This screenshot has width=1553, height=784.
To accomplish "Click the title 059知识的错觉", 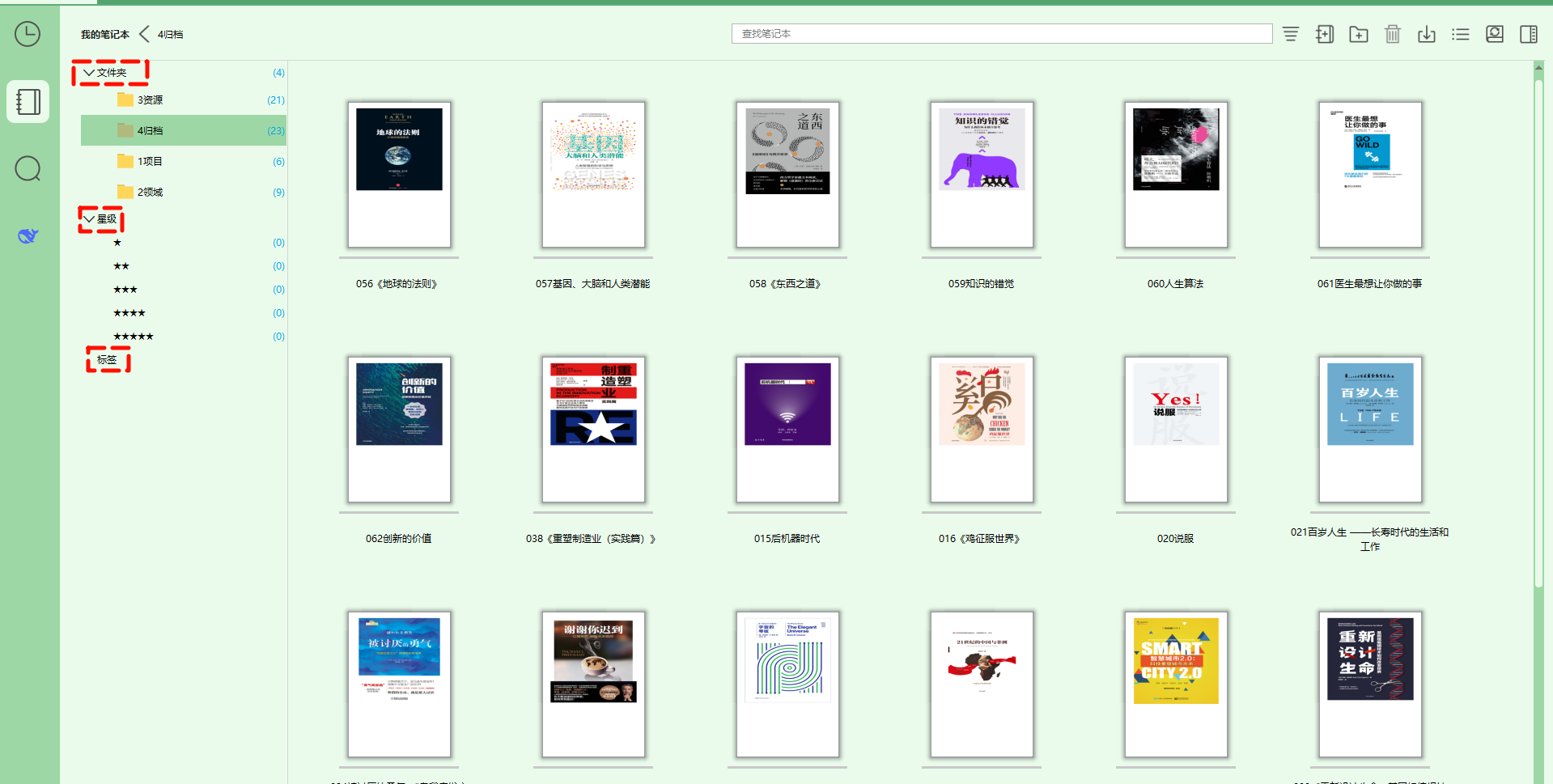I will [x=981, y=284].
